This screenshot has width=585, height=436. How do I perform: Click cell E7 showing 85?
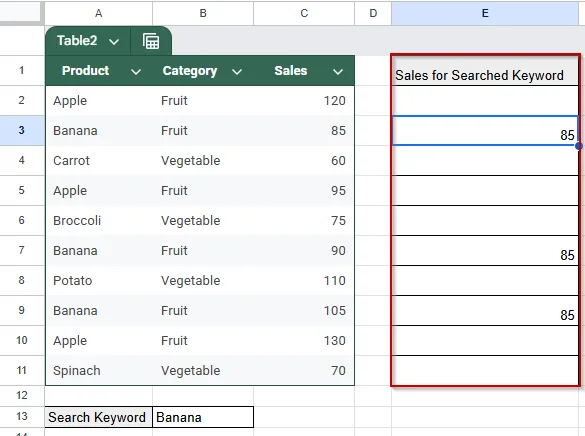(485, 251)
